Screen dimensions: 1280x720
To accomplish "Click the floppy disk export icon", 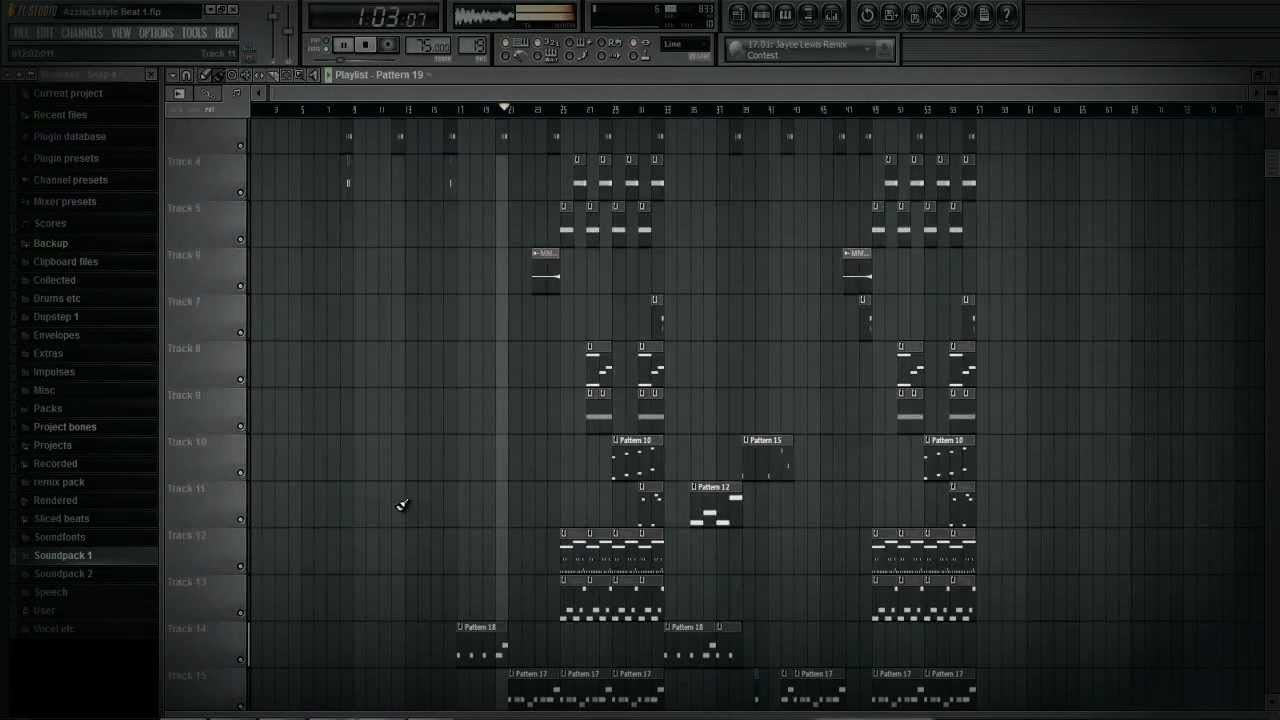I will tap(914, 14).
